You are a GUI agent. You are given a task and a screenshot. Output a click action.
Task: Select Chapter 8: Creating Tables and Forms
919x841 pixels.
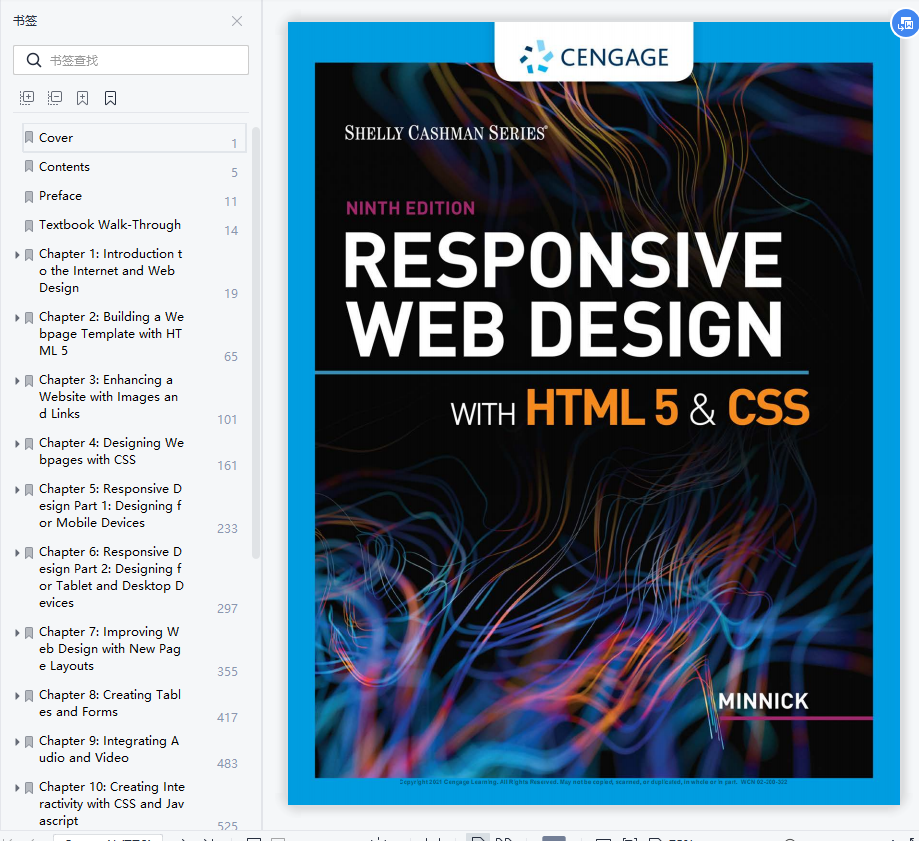[110, 703]
